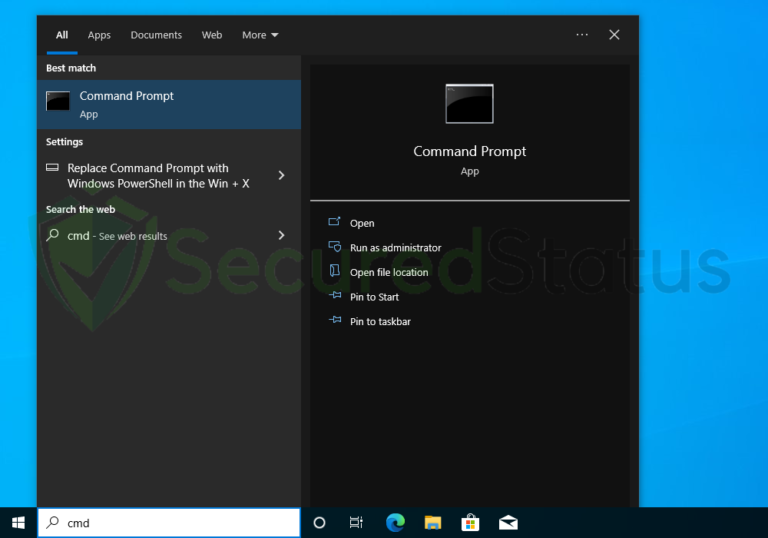The width and height of the screenshot is (768, 538).
Task: Launch Microsoft Edge from the taskbar
Action: [x=395, y=523]
